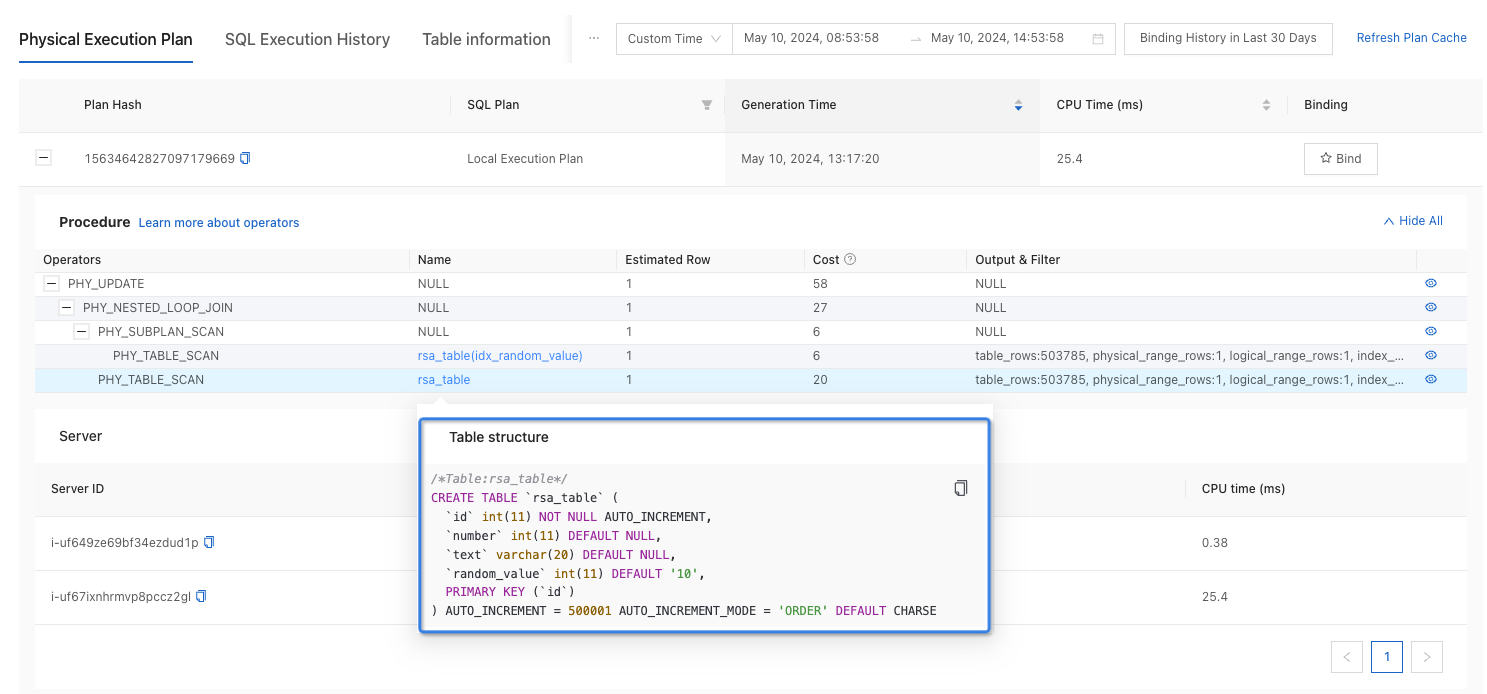1487x694 pixels.
Task: Collapse the PHY_SUBPLAN_SCAN node
Action: click(82, 332)
